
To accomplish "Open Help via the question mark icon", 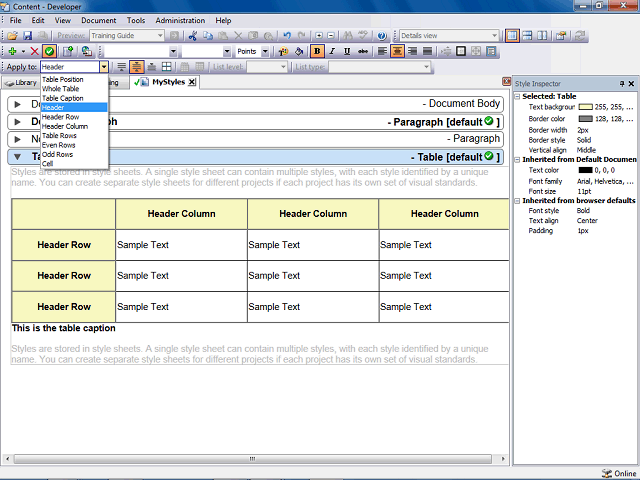I will tap(382, 36).
